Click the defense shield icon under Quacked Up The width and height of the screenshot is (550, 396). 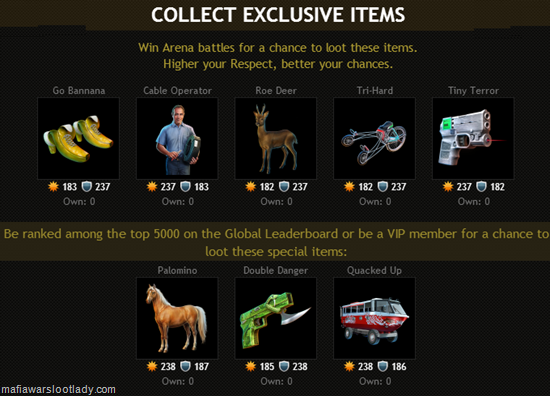click(x=382, y=367)
